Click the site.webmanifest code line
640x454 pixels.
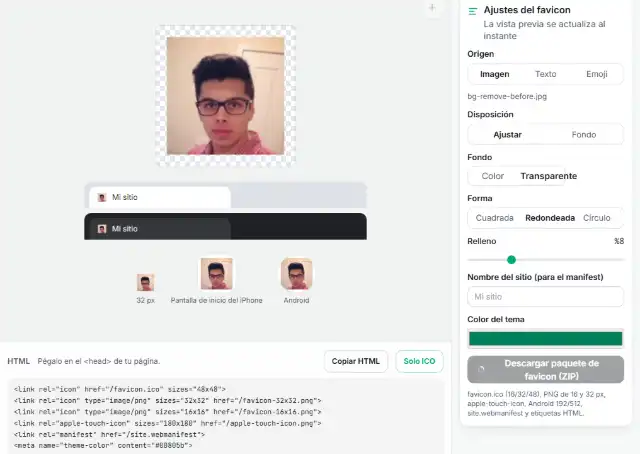click(109, 434)
